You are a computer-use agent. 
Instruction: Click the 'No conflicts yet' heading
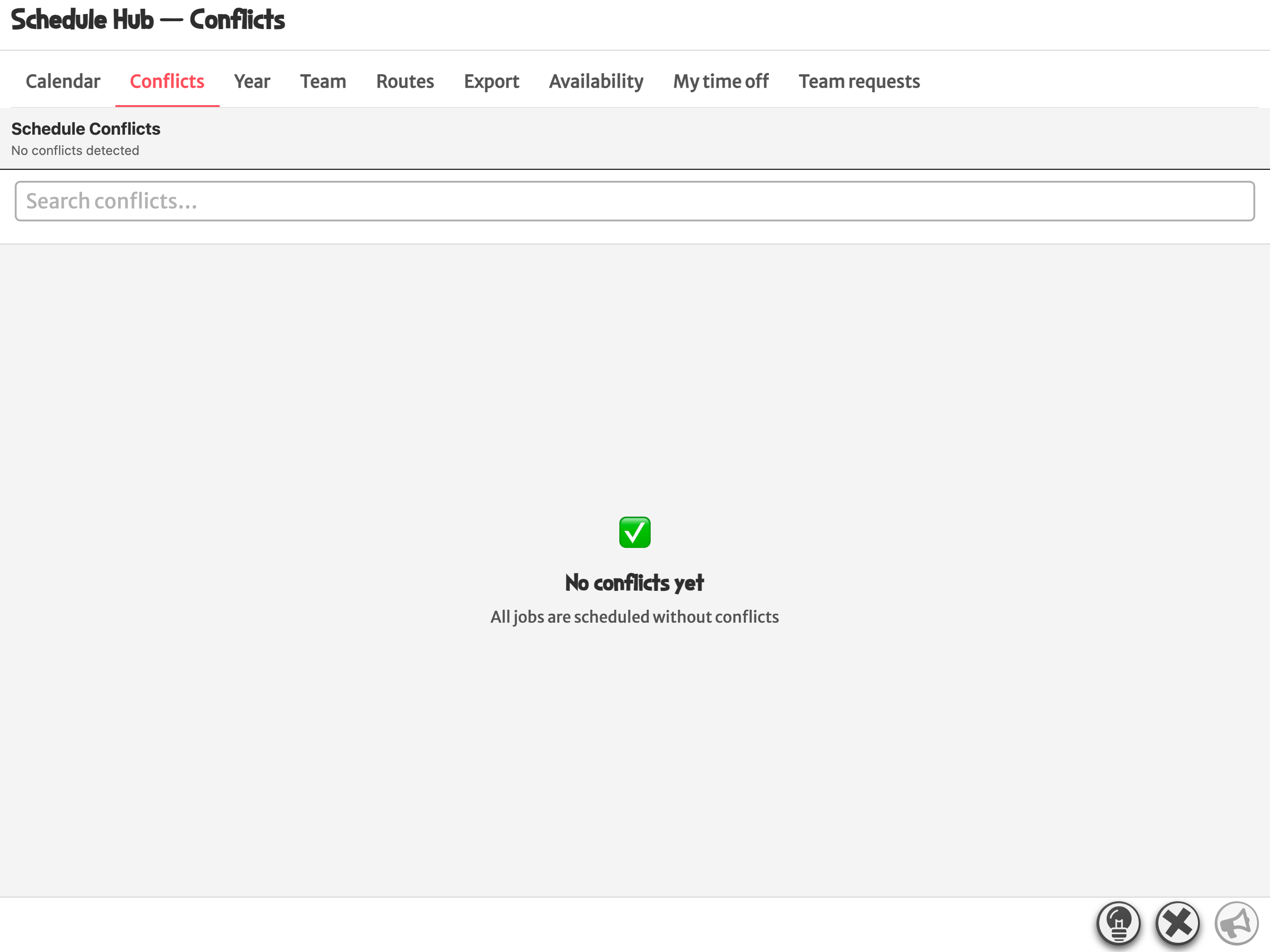click(635, 583)
